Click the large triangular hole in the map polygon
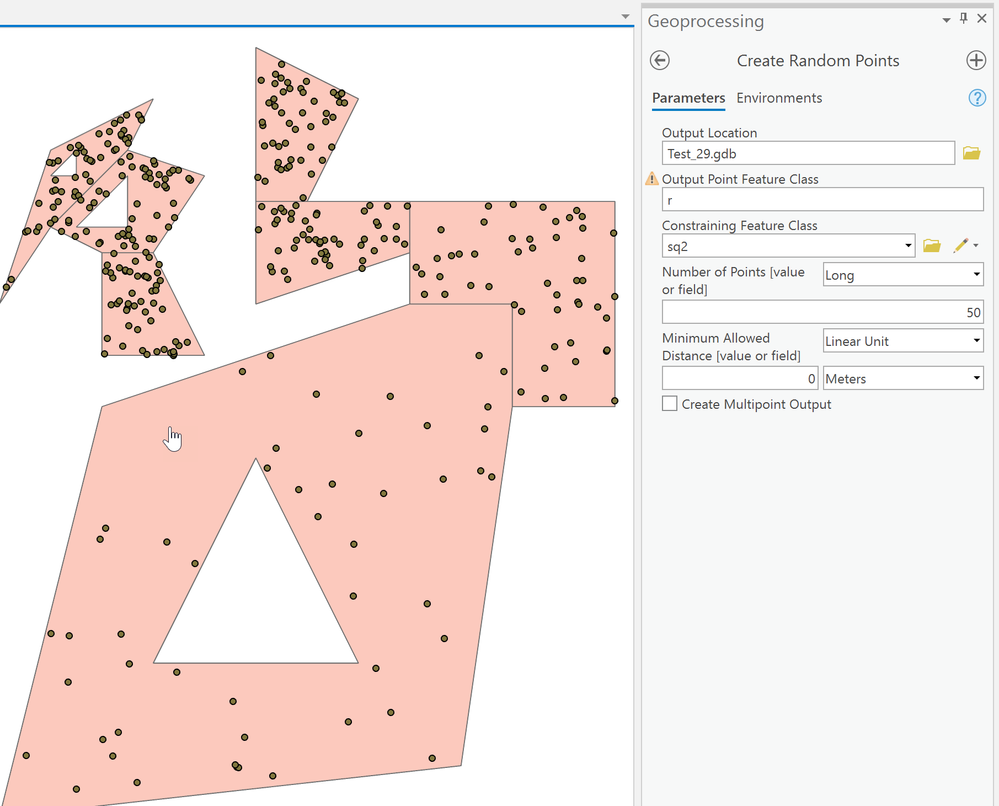This screenshot has height=806, width=999. pos(255,593)
